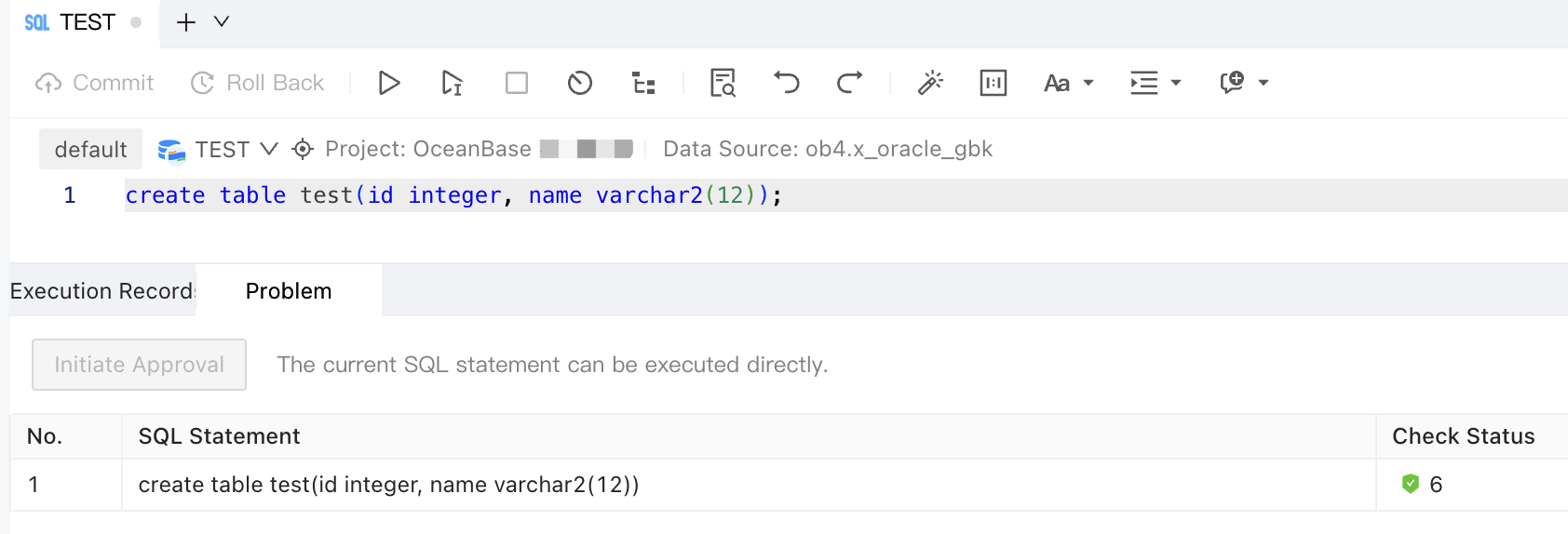Add a new SQL window with plus
Screen dimensions: 1568x534
186,22
